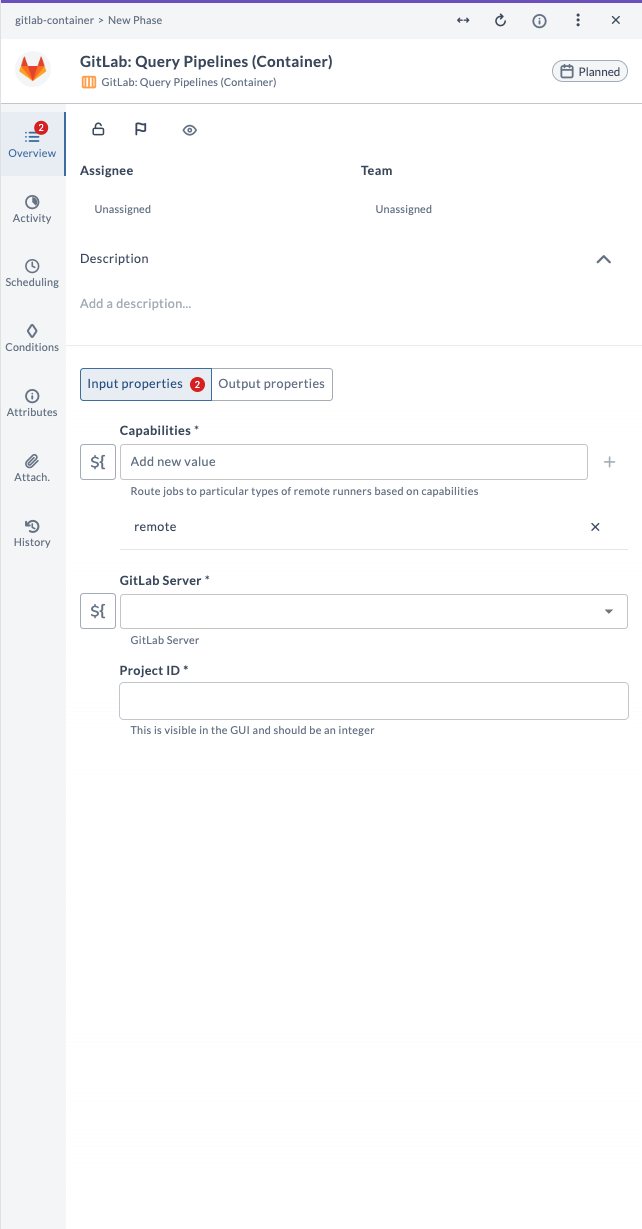The width and height of the screenshot is (642, 1229).
Task: Click the expand width arrows icon
Action: [463, 20]
